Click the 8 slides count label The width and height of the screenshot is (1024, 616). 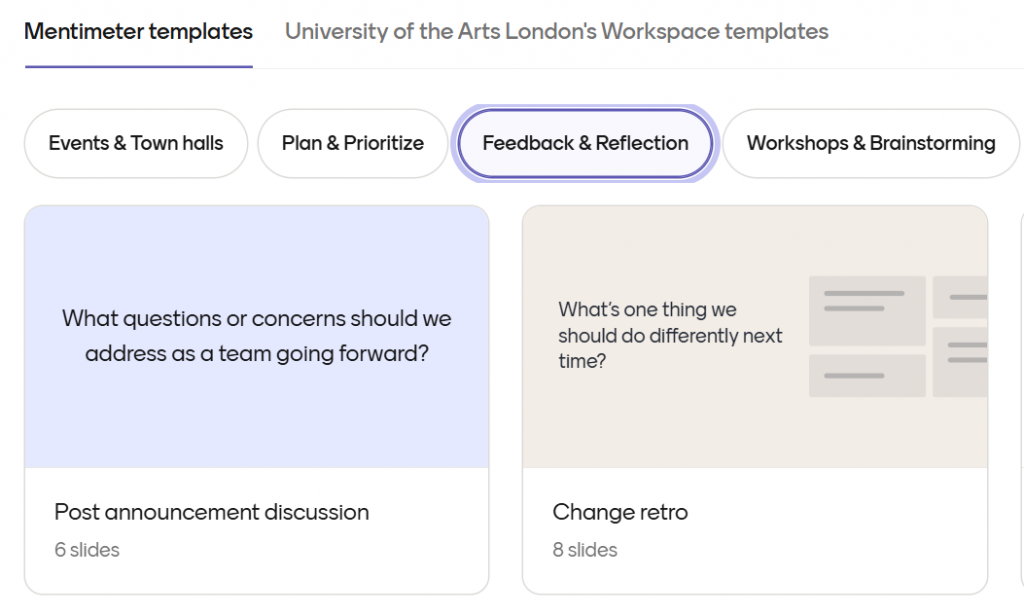[585, 550]
